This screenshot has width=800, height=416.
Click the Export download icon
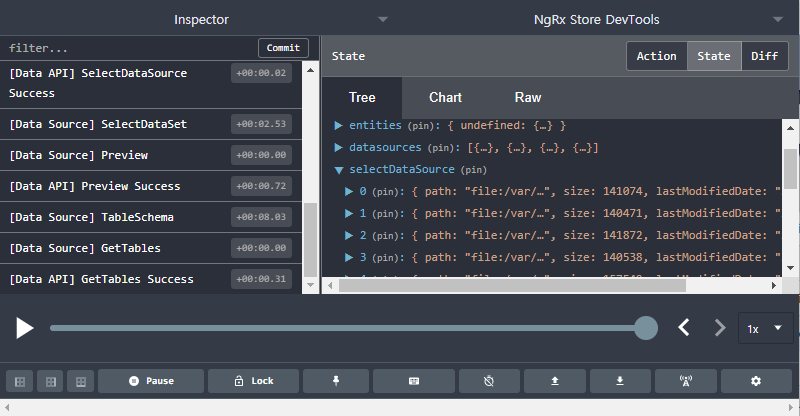point(620,381)
